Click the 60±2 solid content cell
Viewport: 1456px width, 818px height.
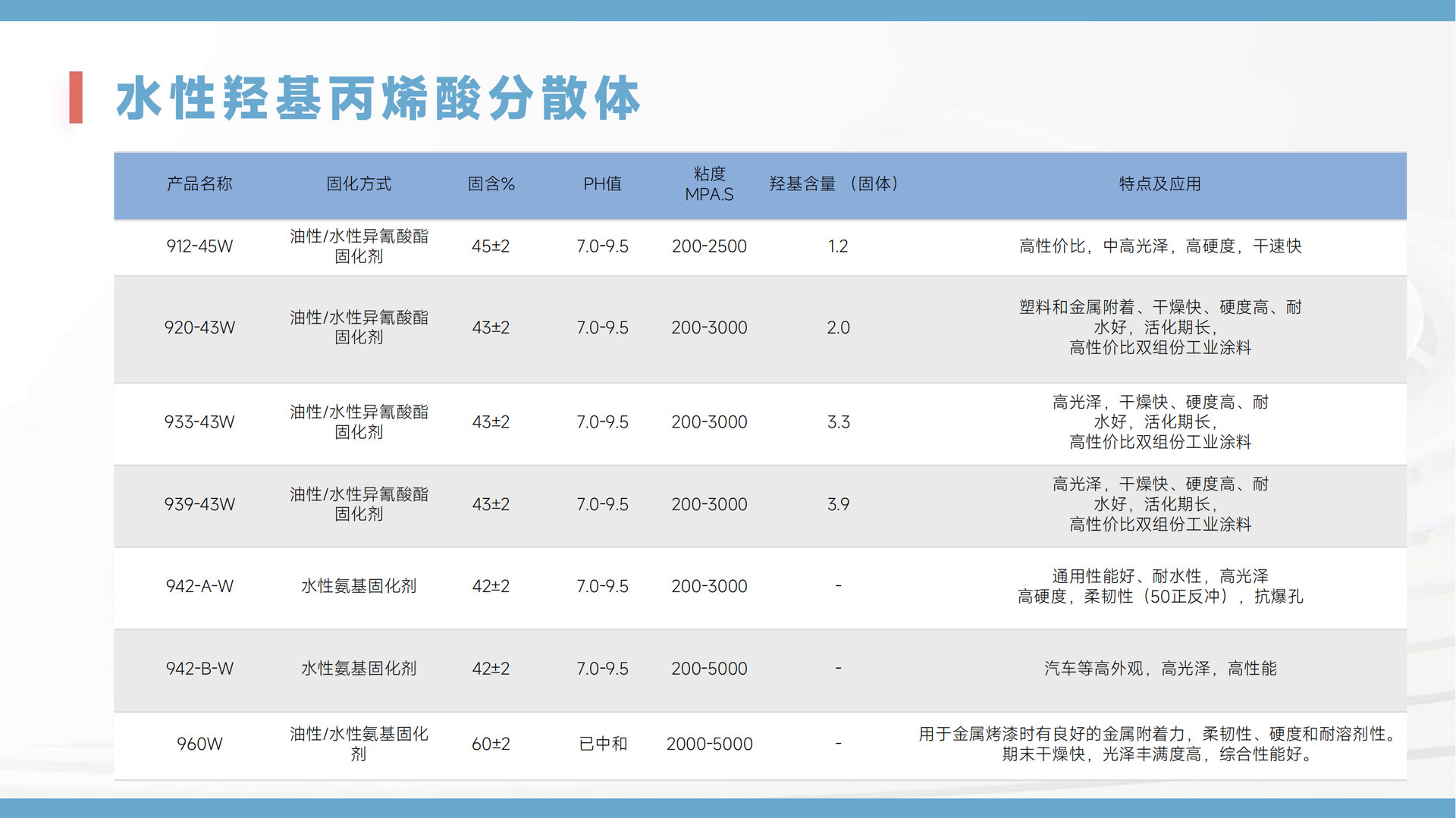pyautogui.click(x=491, y=744)
